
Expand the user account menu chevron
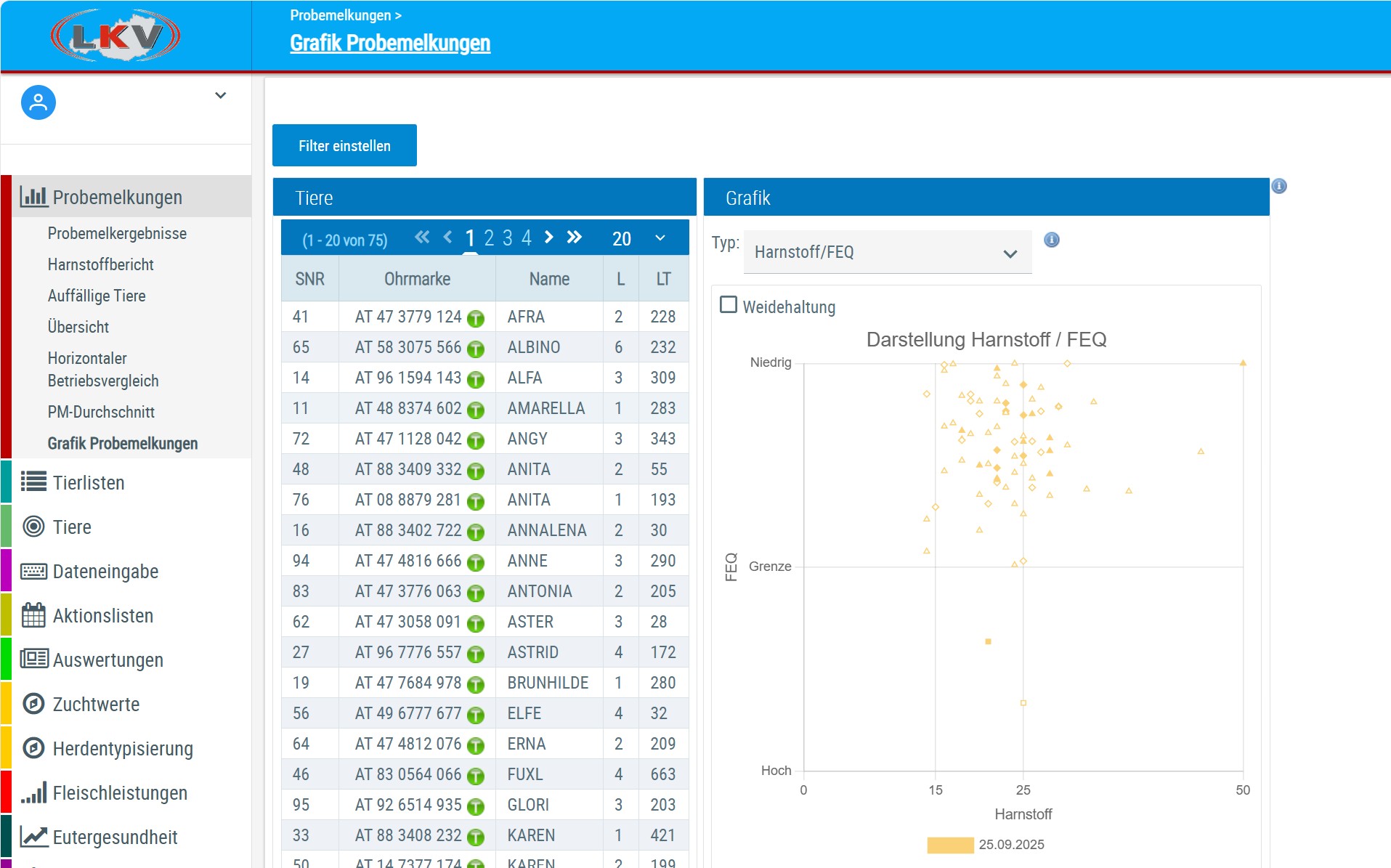click(x=221, y=95)
